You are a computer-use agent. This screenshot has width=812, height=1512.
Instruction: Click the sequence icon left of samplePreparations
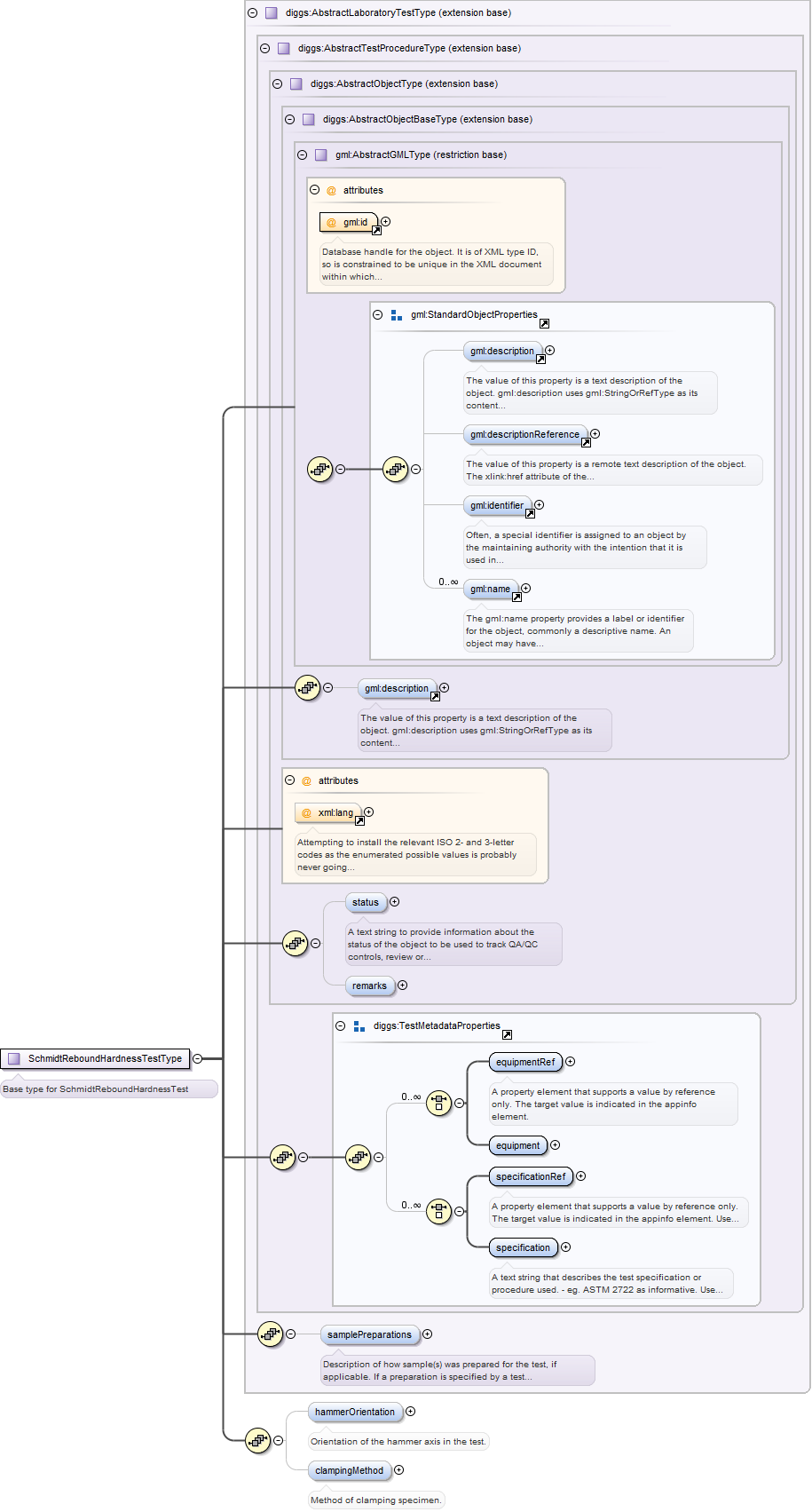coord(270,1334)
